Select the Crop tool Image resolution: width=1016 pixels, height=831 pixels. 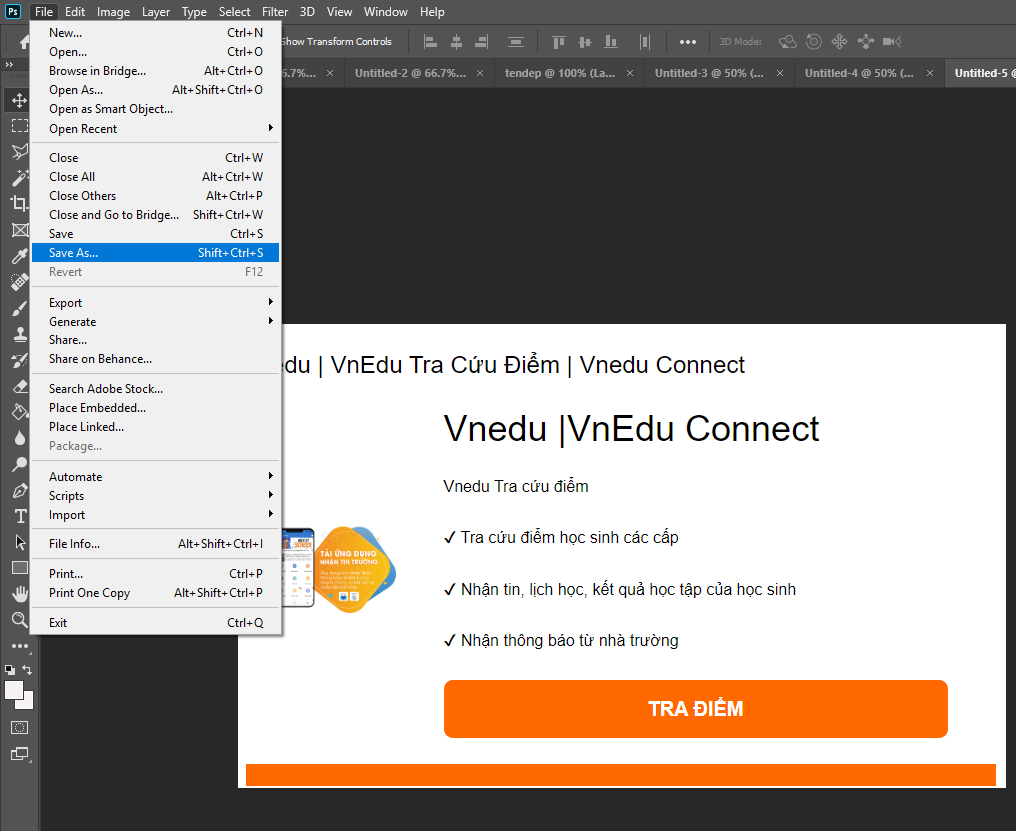tap(19, 204)
